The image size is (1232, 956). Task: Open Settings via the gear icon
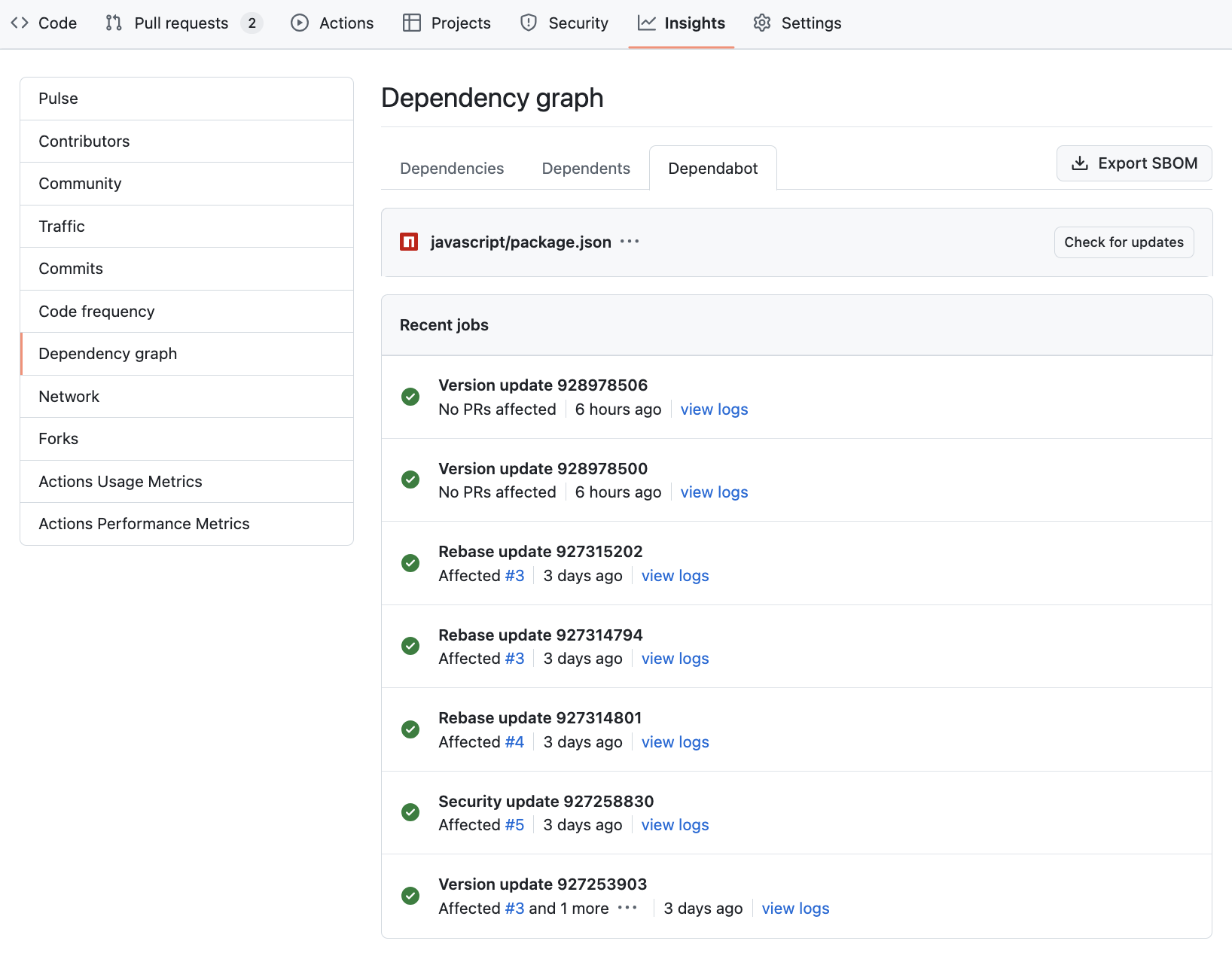[761, 23]
